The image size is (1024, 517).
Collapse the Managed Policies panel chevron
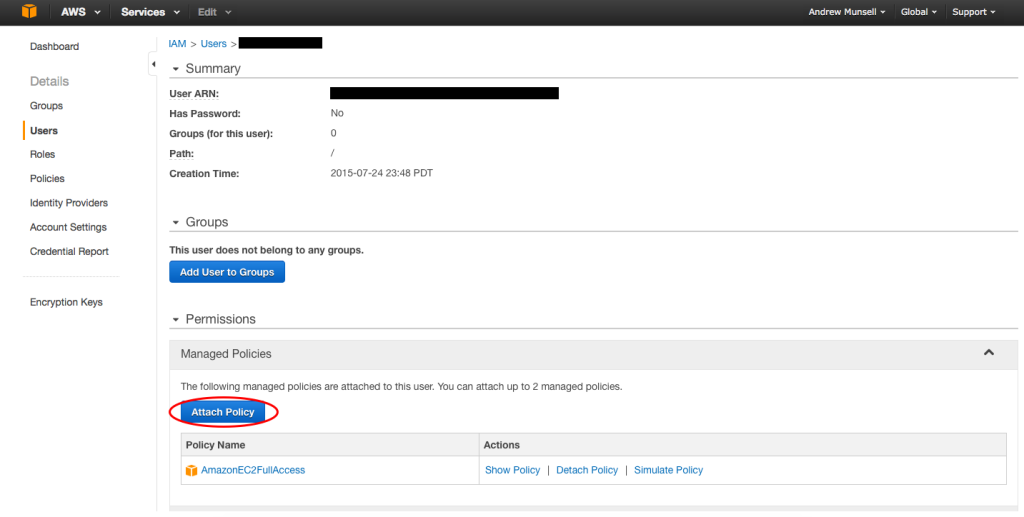coord(989,352)
